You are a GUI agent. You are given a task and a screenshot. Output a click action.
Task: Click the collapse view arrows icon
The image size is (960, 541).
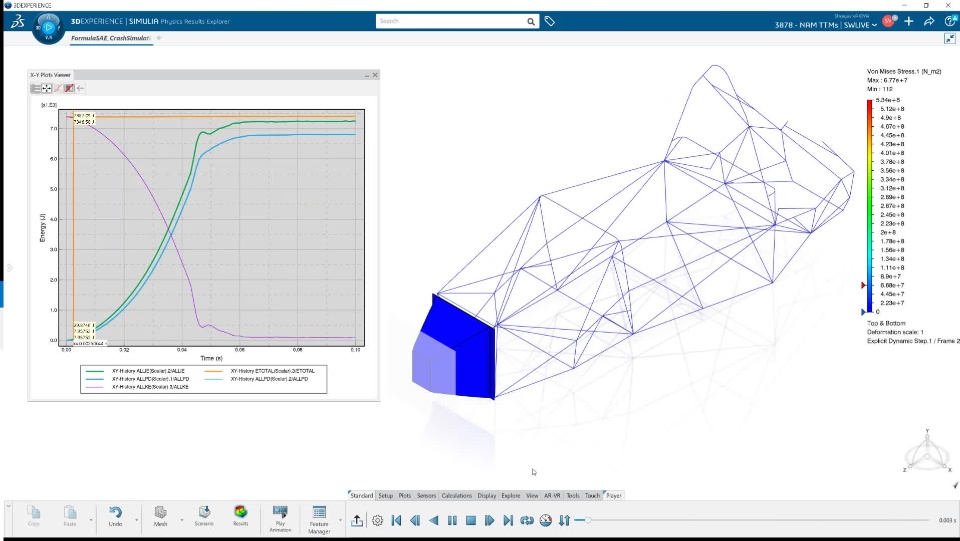tap(950, 39)
